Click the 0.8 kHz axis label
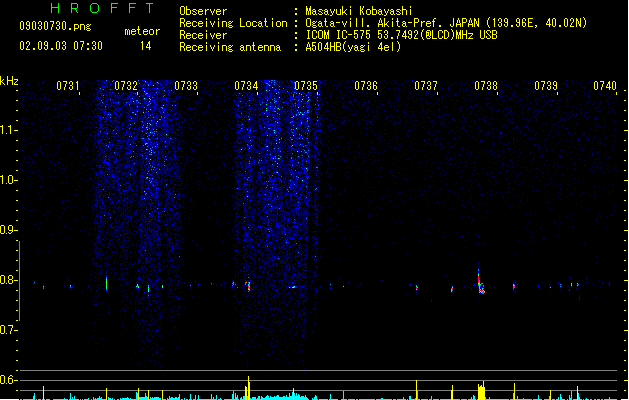The image size is (629, 400). click(x=8, y=280)
